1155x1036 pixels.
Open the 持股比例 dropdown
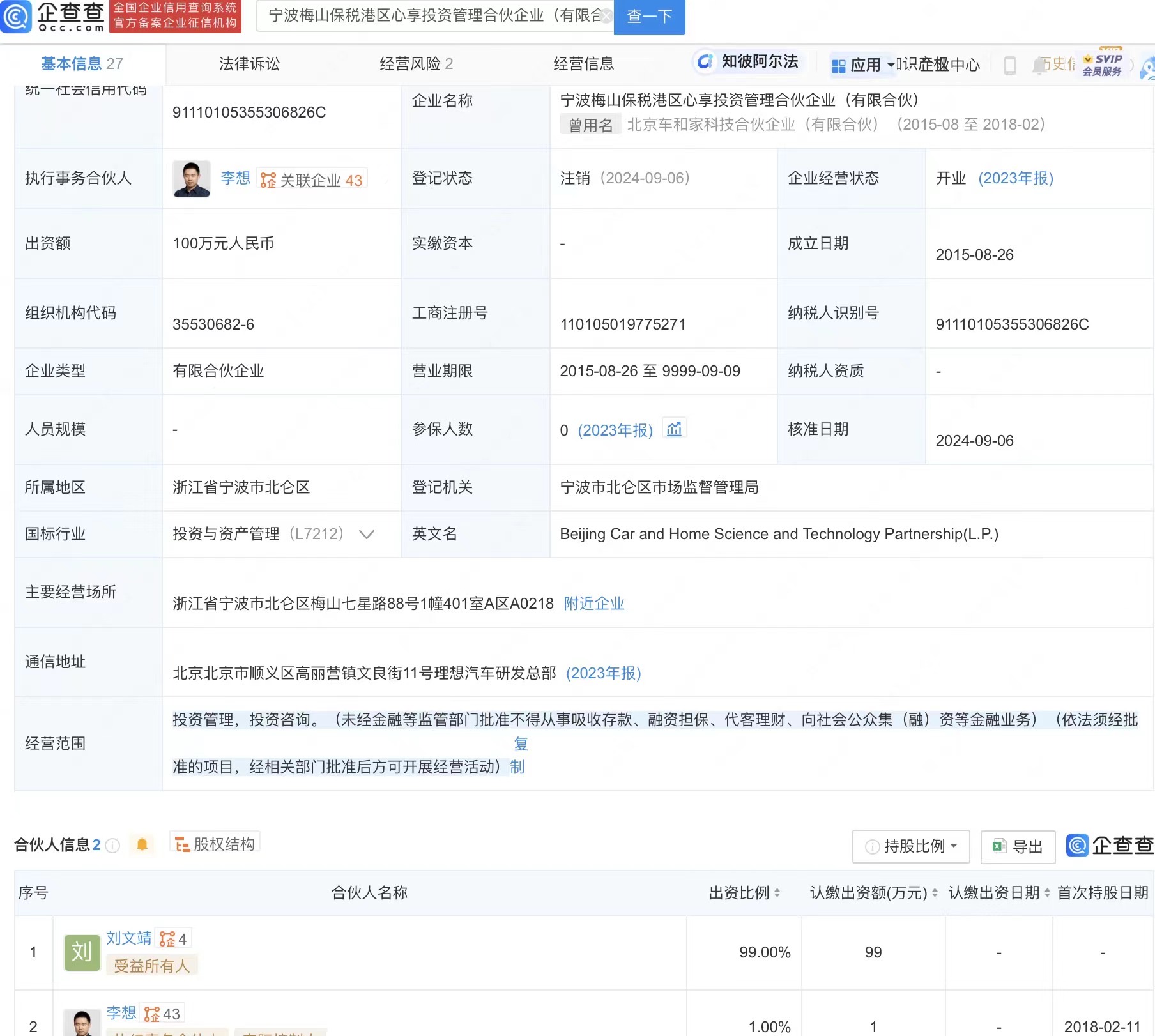coord(911,846)
